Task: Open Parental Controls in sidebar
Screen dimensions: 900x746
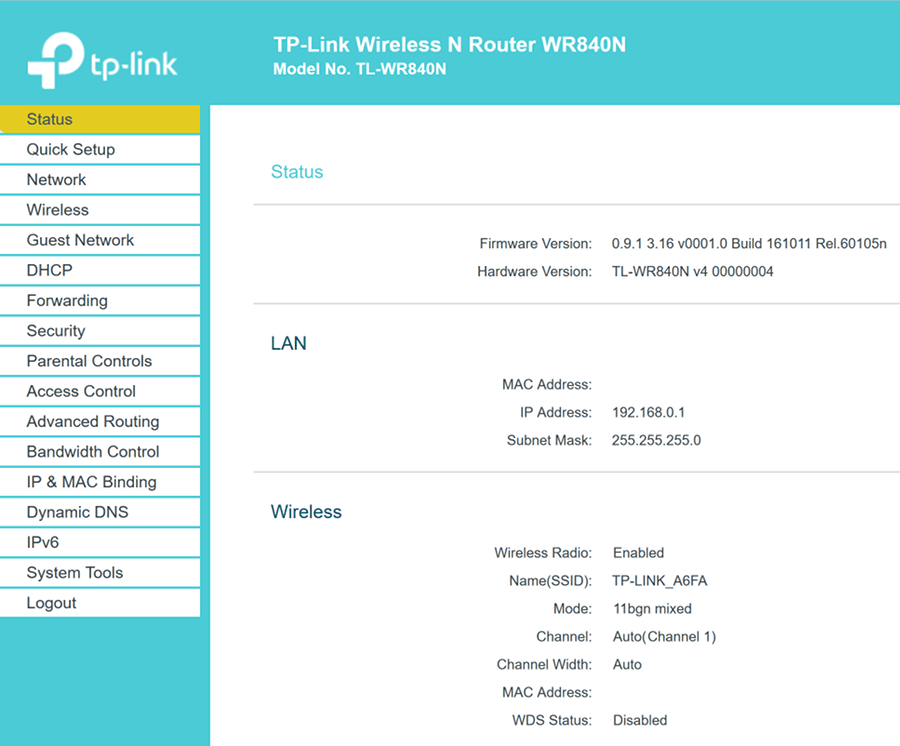Action: pos(100,361)
